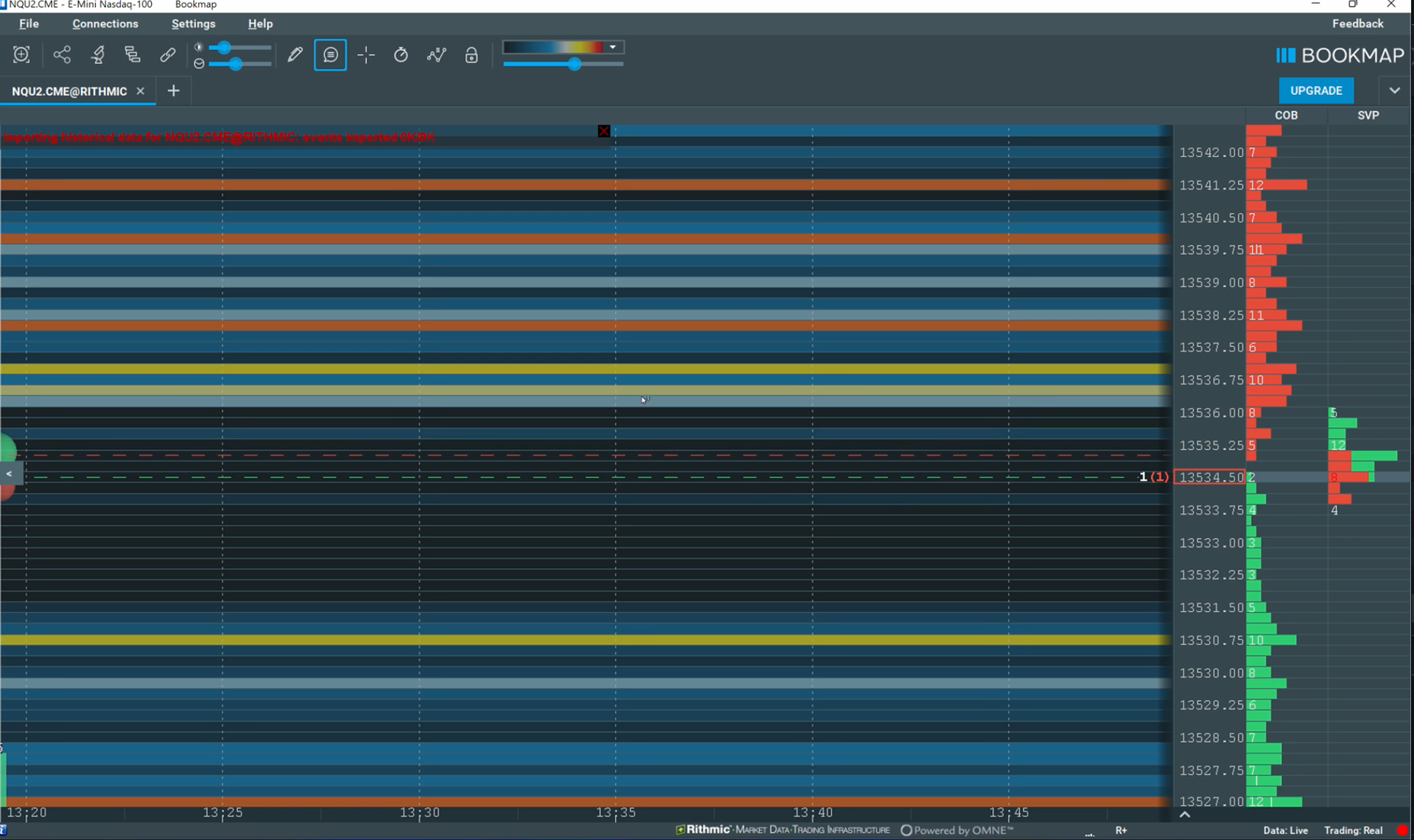Viewport: 1414px width, 840px height.
Task: Open the Settings menu
Action: [x=193, y=24]
